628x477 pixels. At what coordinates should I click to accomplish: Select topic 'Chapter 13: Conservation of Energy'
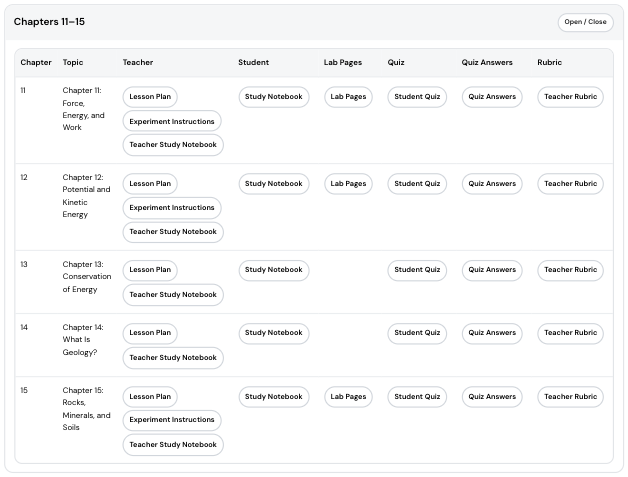(87, 277)
